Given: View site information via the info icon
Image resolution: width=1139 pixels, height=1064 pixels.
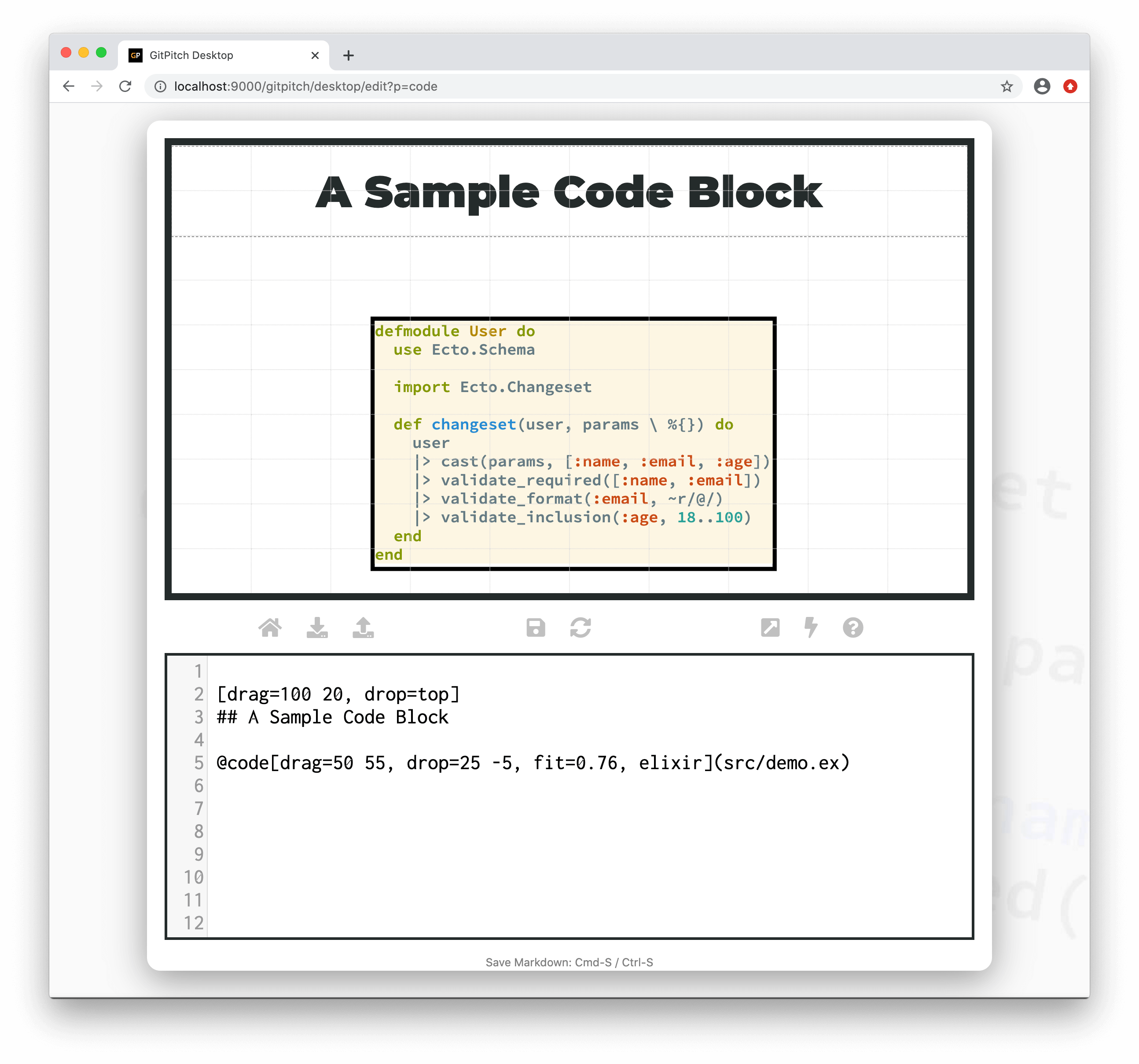Looking at the screenshot, I should coord(161,87).
